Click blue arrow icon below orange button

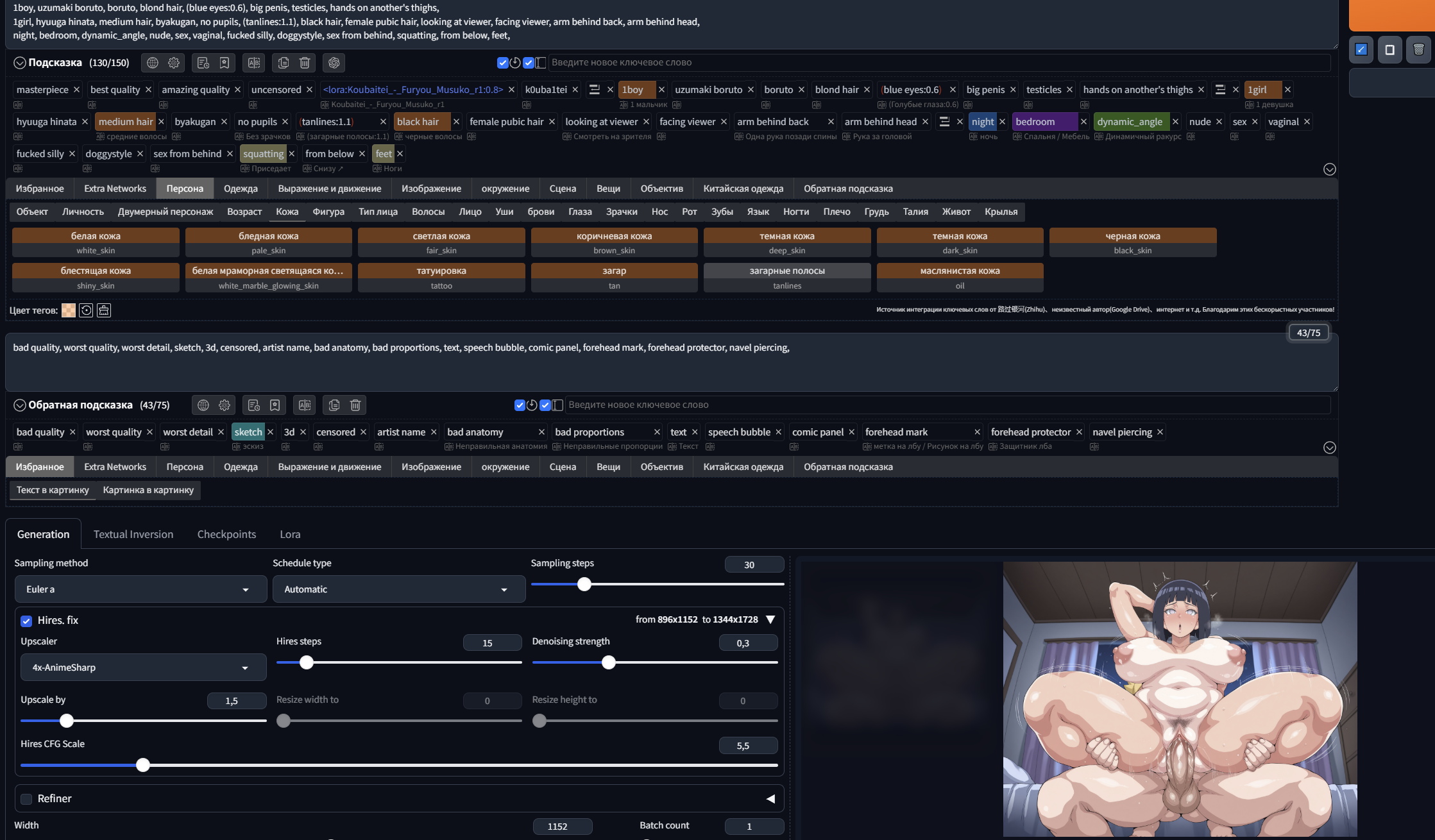(x=1361, y=49)
